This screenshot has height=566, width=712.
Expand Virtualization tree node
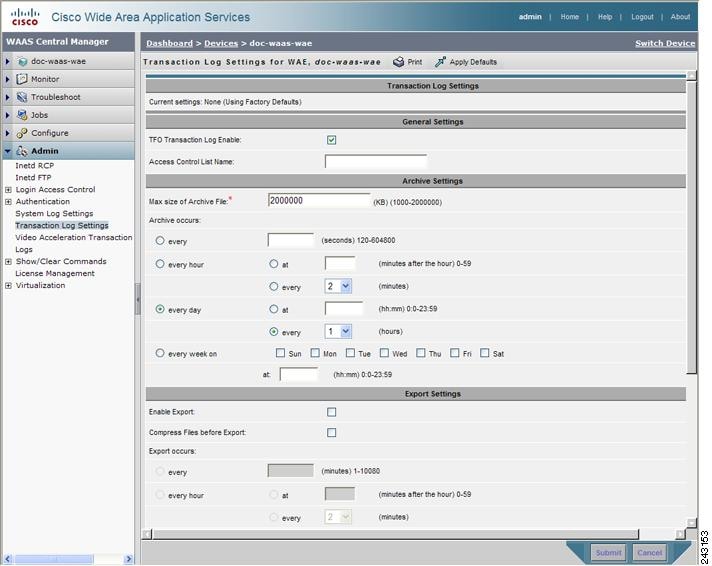point(8,286)
